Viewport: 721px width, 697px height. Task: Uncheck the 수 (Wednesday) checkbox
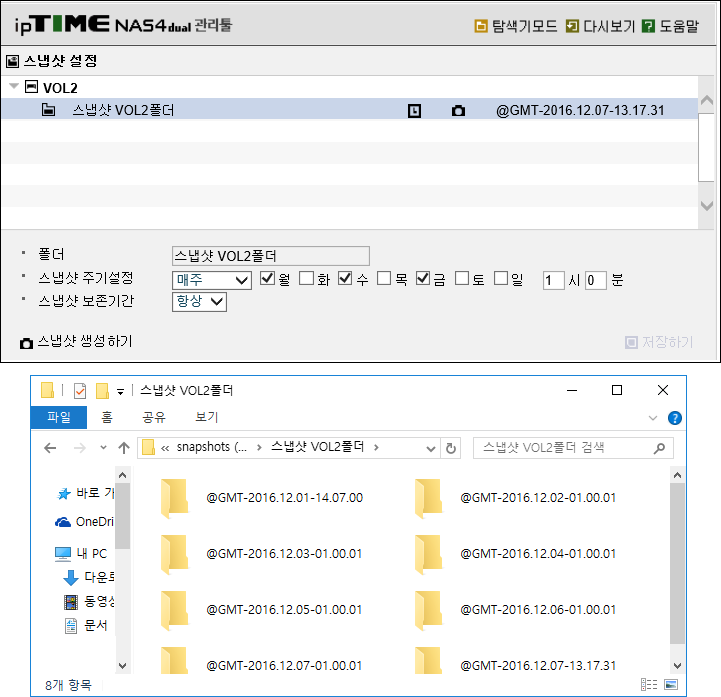pos(345,278)
